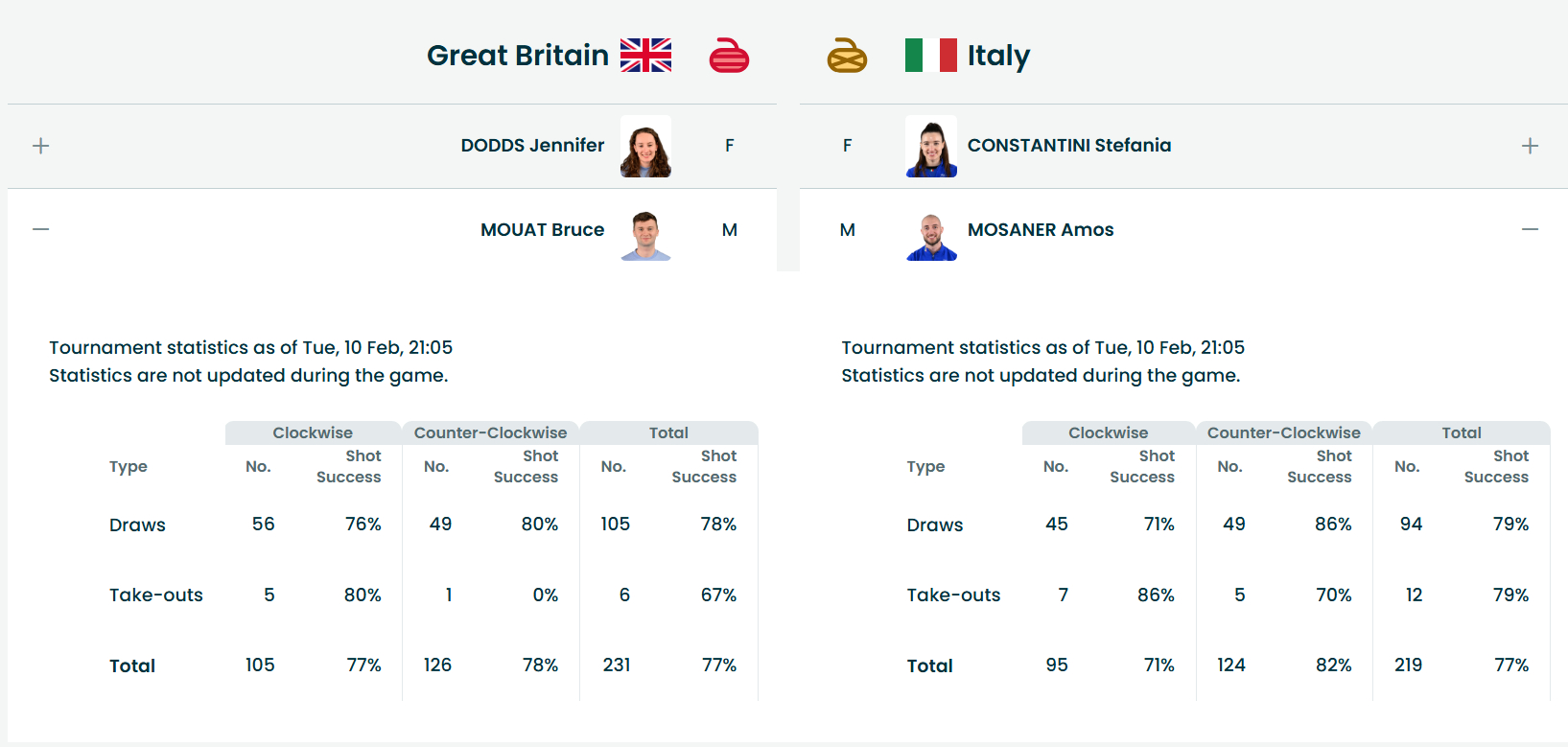
Task: Expand DODDS Jennifer statistics with plus icon
Action: click(40, 146)
